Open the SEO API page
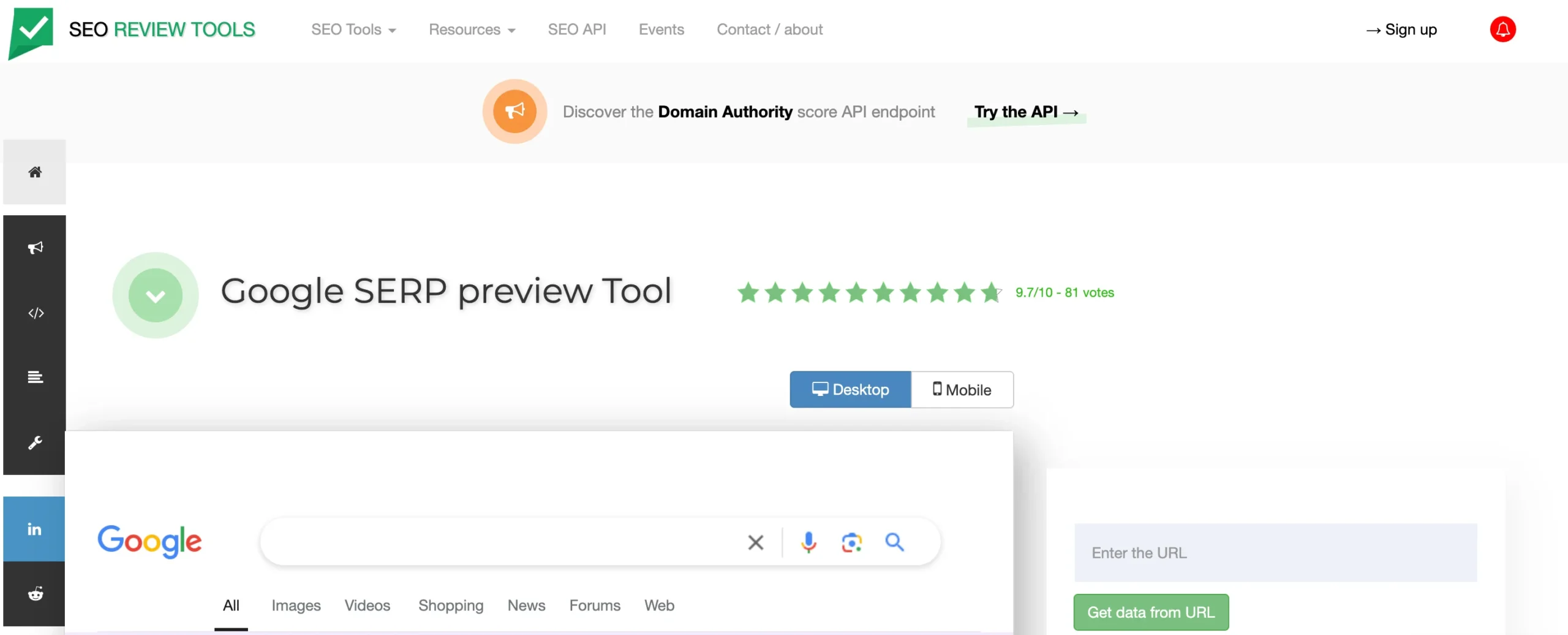Image resolution: width=1568 pixels, height=635 pixels. coord(577,29)
